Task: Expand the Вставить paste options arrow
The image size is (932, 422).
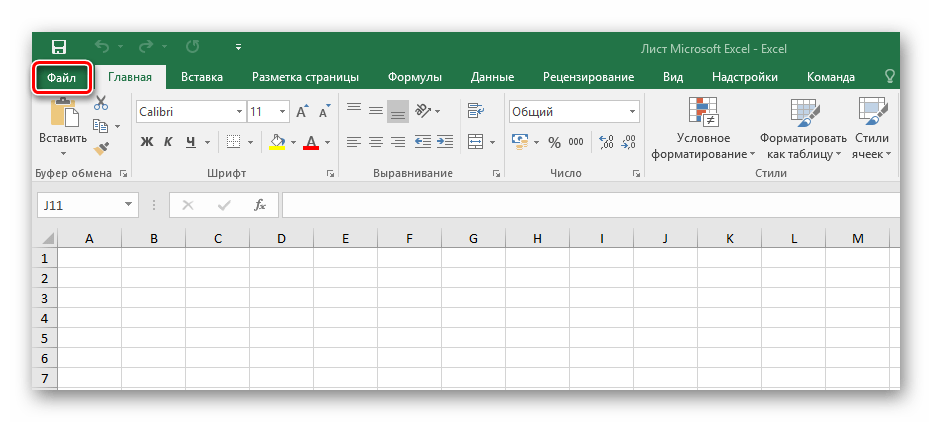Action: pos(63,154)
